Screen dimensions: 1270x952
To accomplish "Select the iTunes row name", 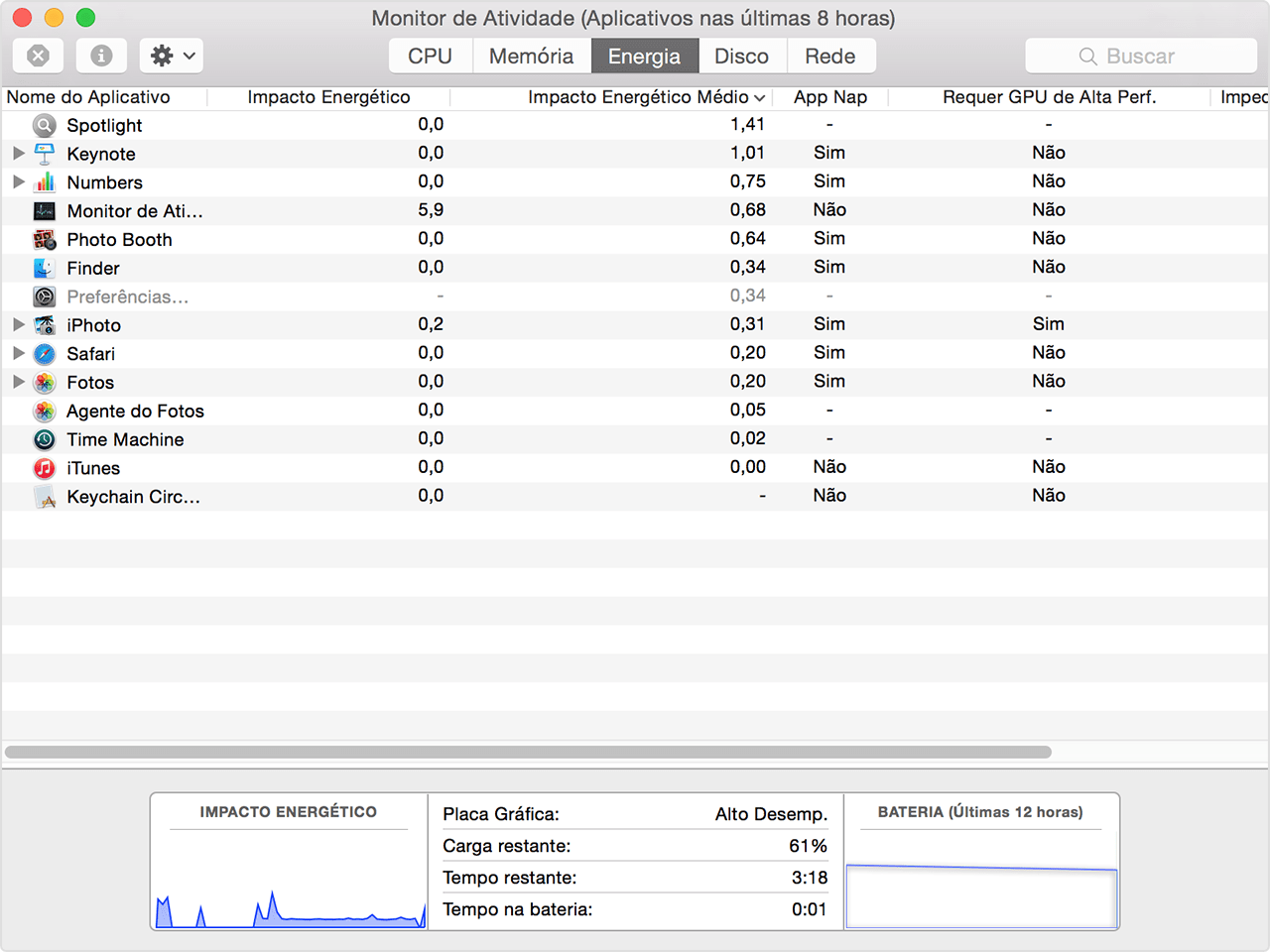I will point(93,468).
